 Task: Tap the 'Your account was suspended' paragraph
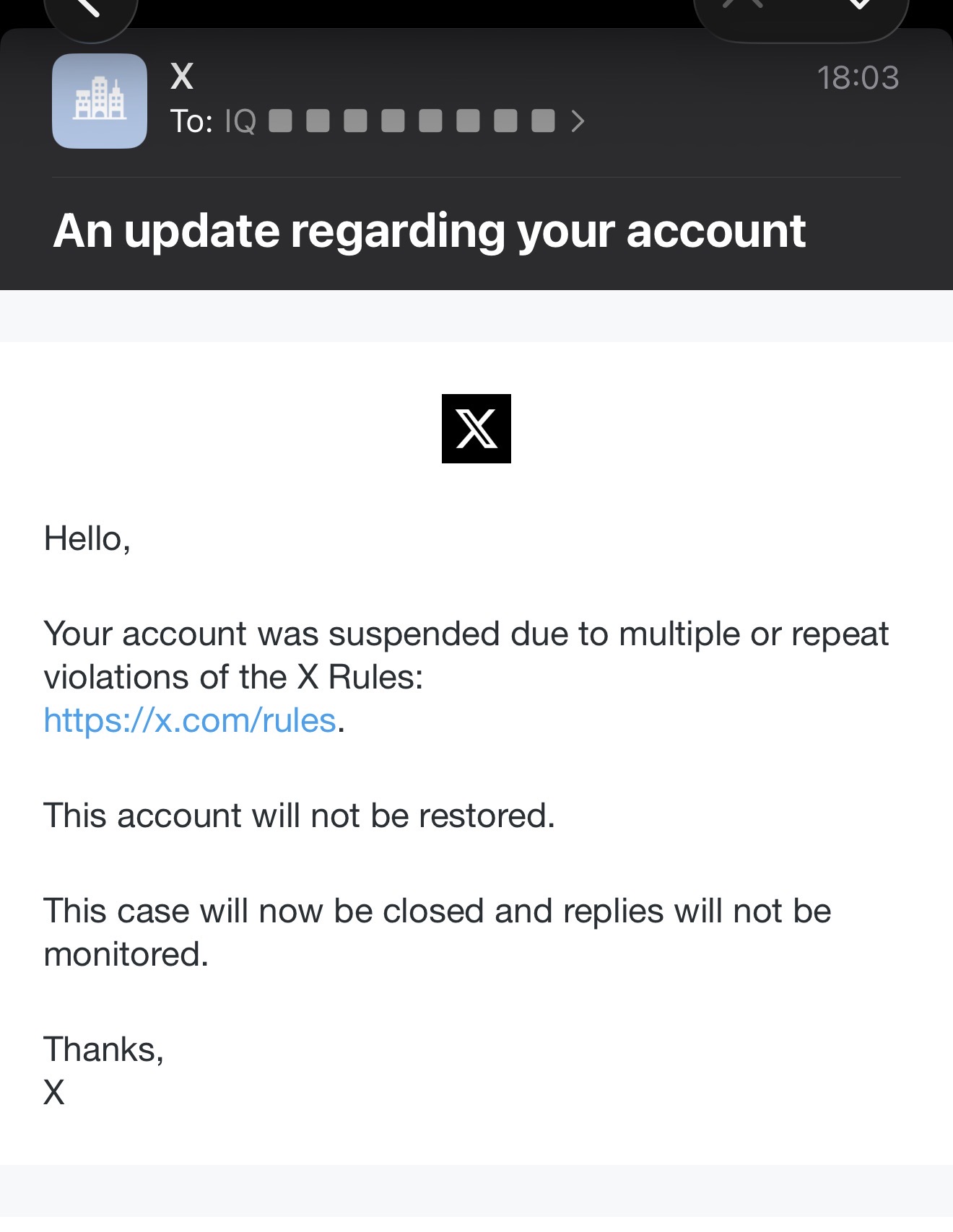click(466, 677)
